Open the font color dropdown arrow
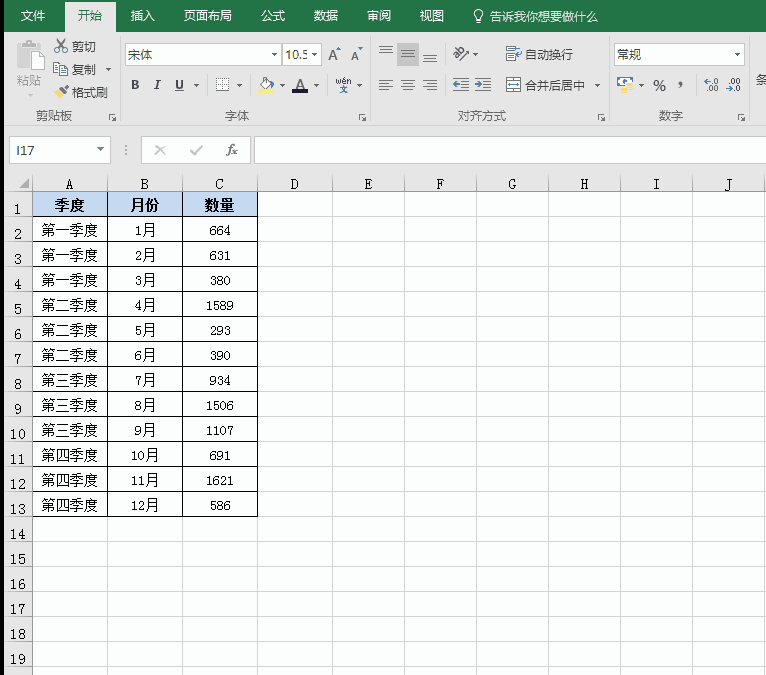The image size is (766, 675). point(317,85)
